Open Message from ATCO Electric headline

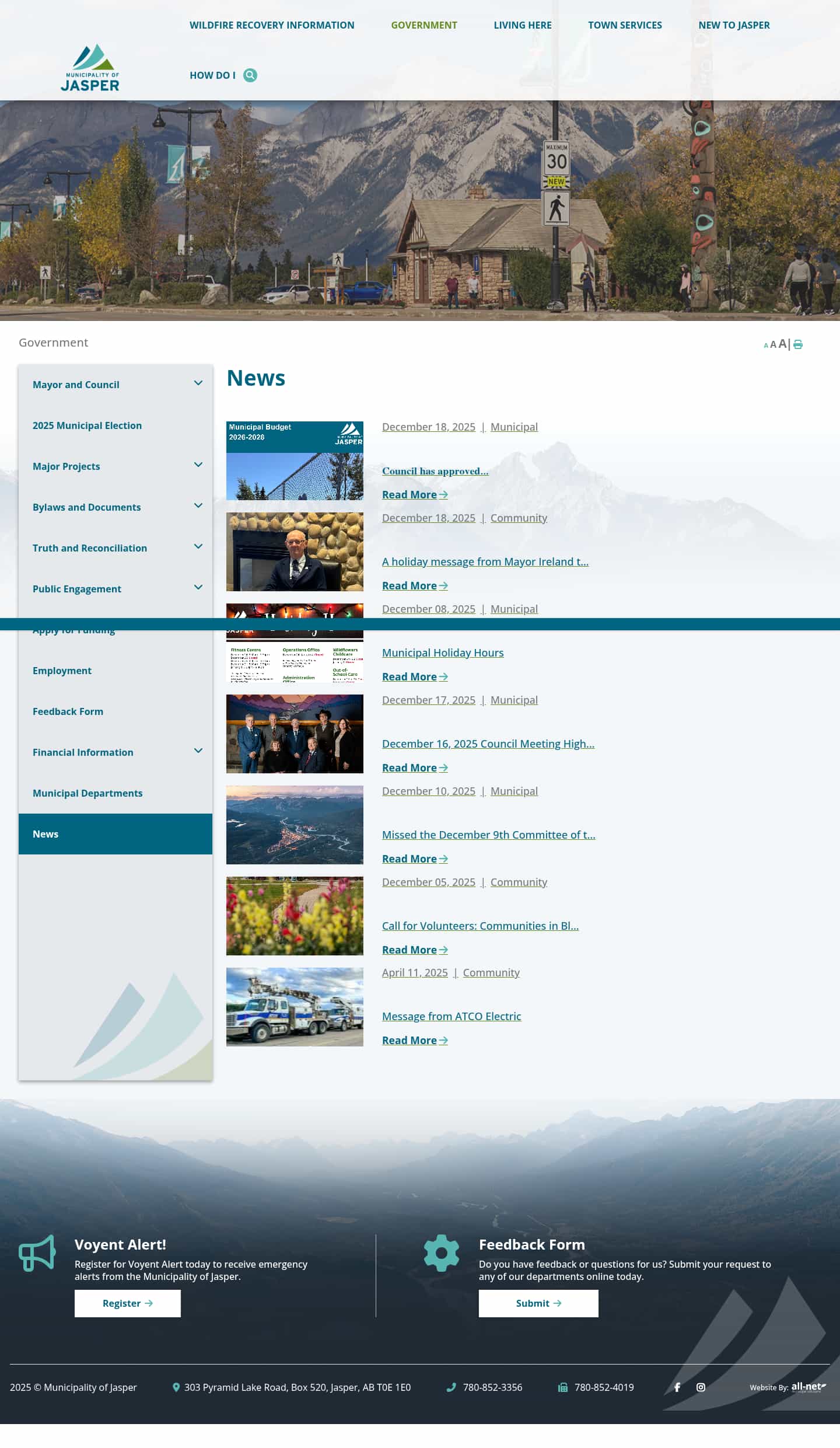pos(452,1016)
